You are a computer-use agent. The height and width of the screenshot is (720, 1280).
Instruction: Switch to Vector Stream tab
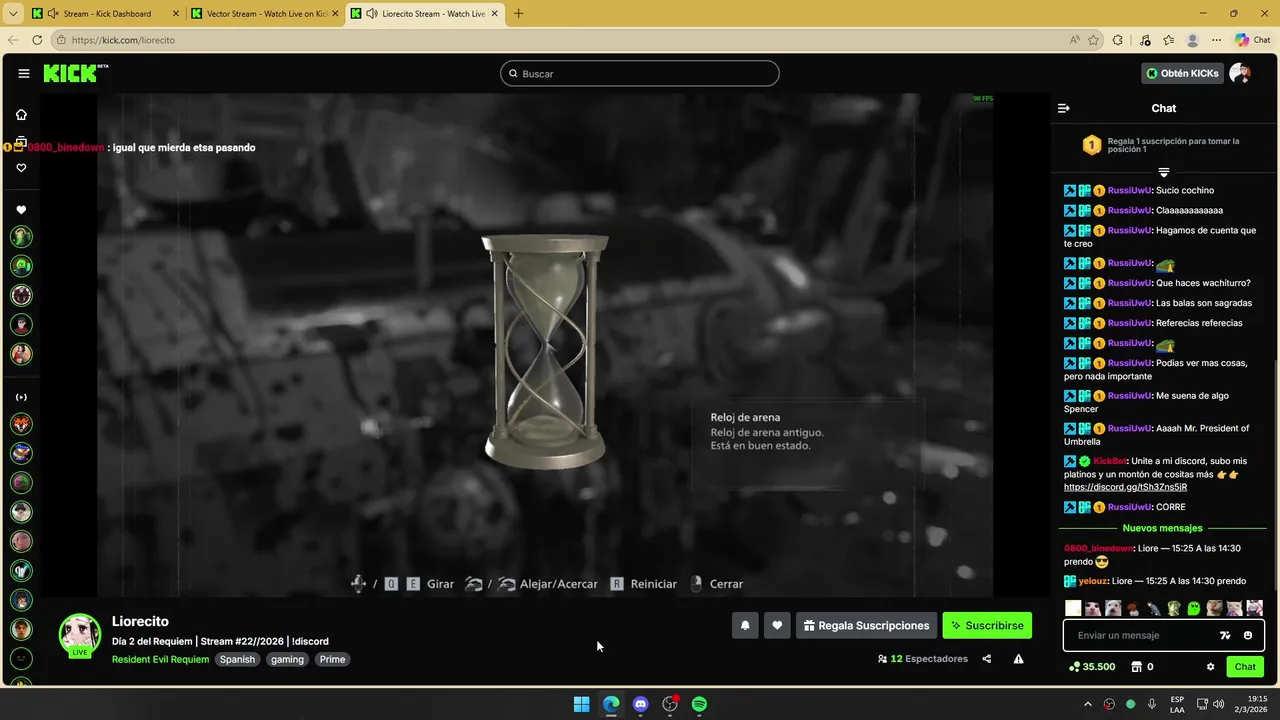click(x=265, y=14)
